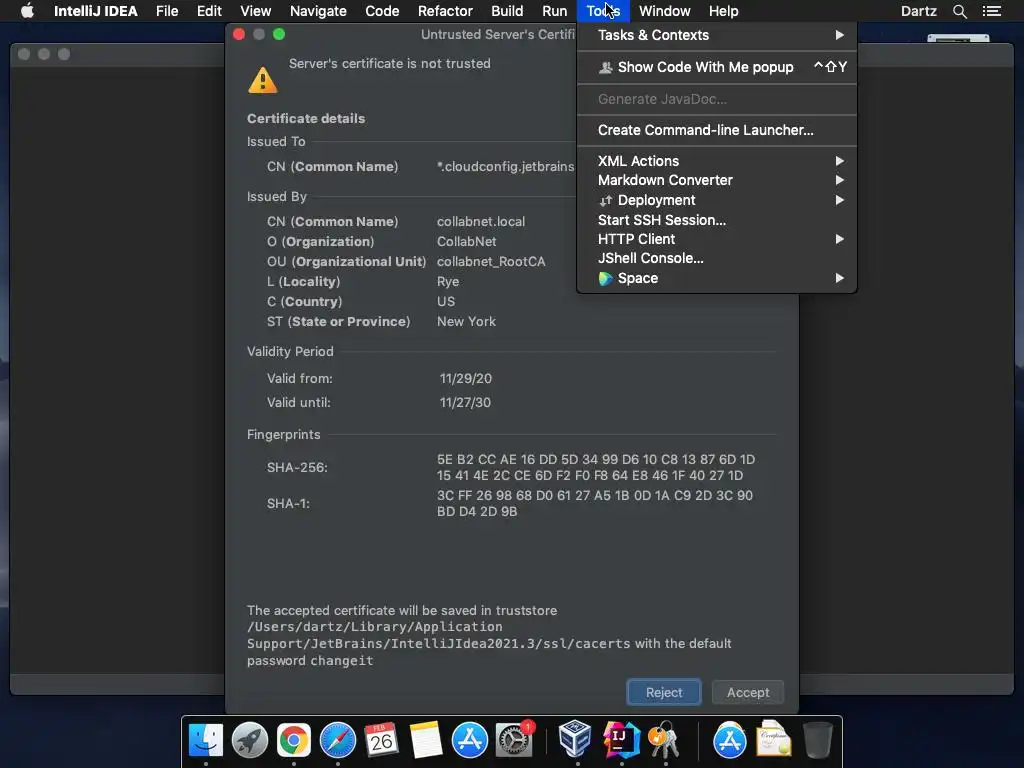Open Notification Center list icon

991,11
